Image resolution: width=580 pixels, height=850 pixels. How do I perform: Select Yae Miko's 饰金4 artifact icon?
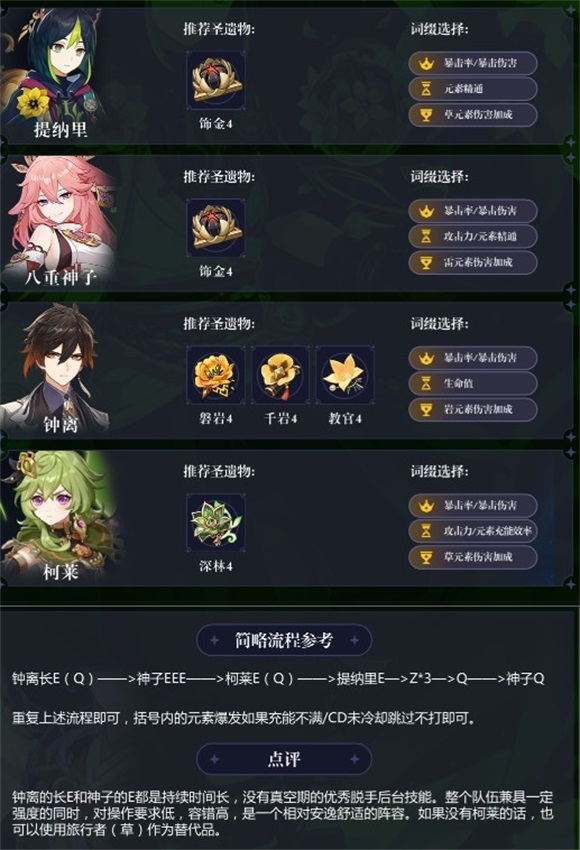click(216, 228)
